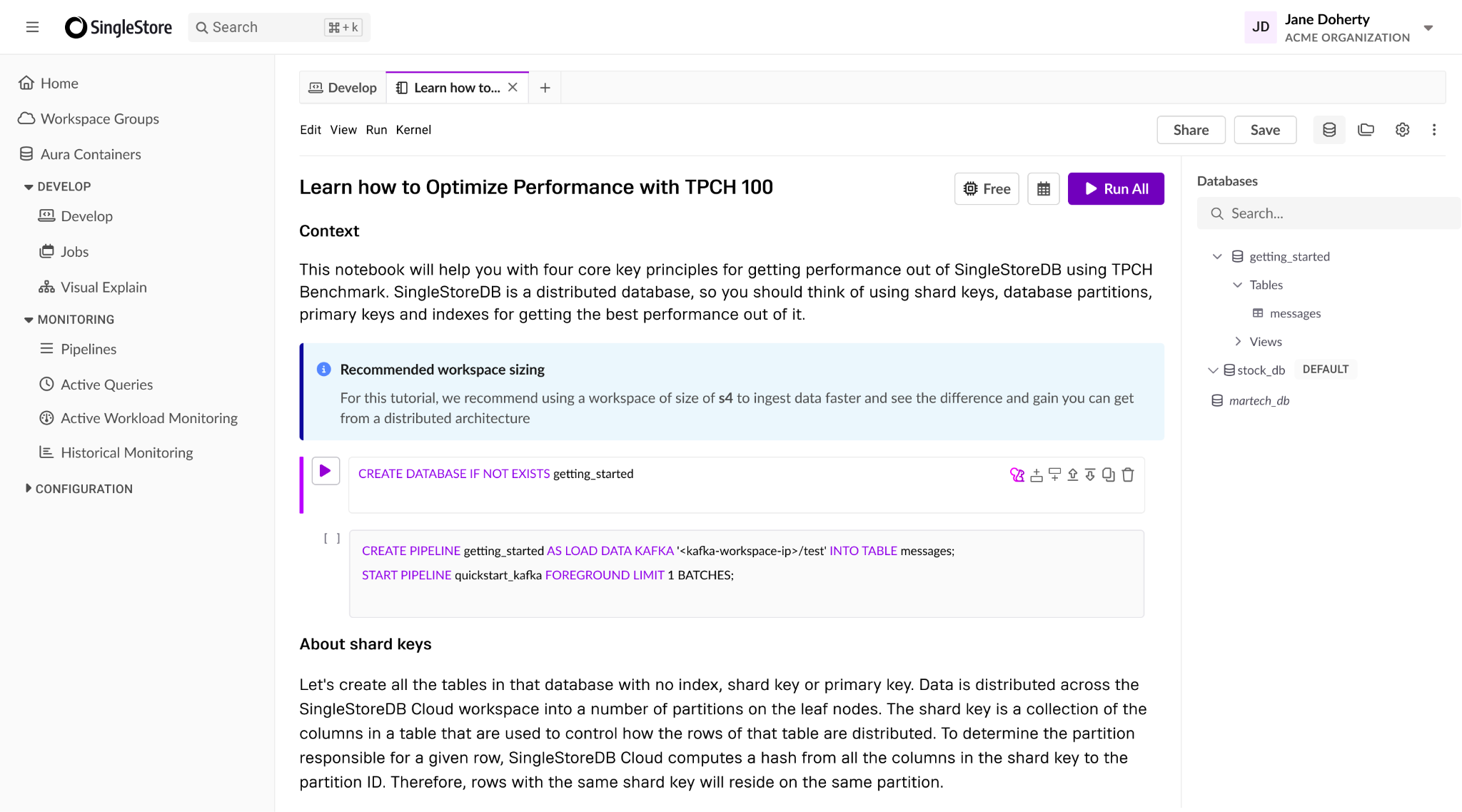Click the About shard keys heading

coord(365,644)
